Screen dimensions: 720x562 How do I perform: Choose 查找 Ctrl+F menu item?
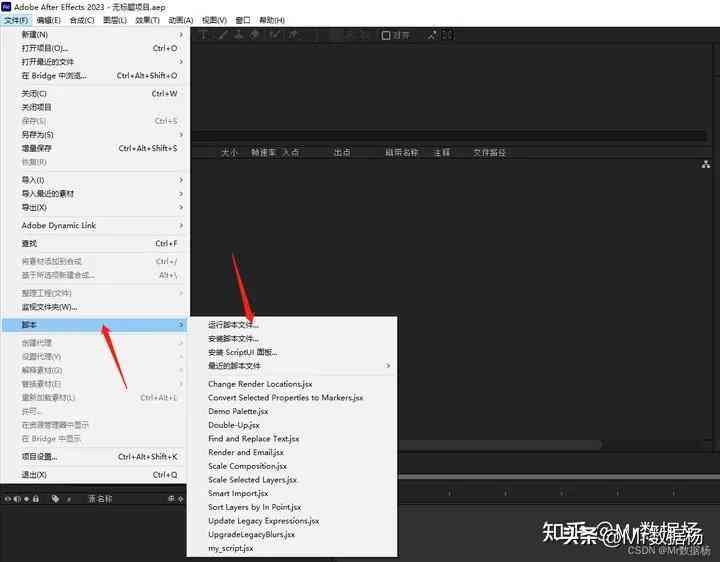[95, 243]
